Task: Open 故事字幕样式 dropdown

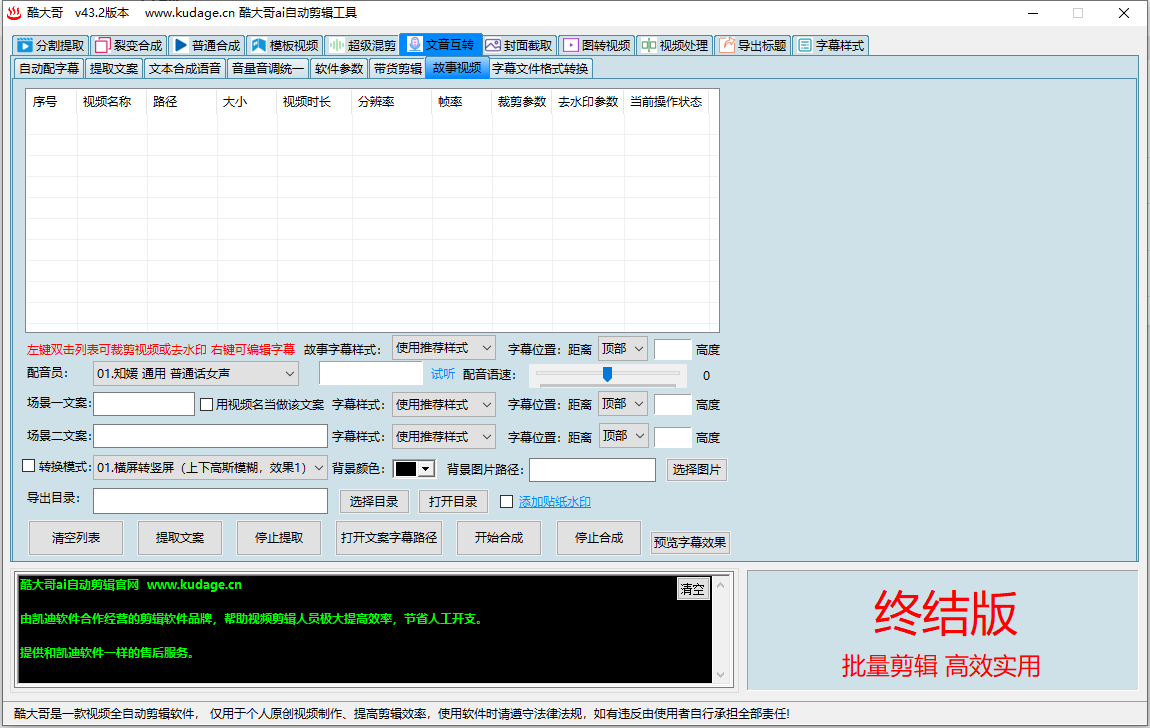Action: [x=444, y=348]
